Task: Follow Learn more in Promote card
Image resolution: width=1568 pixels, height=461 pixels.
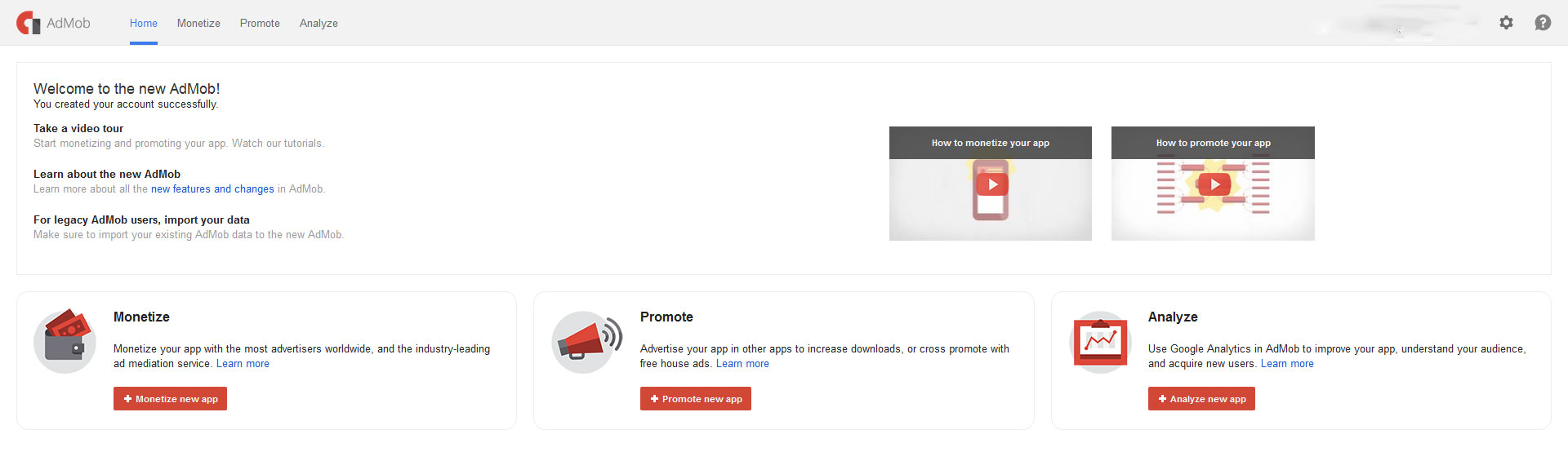Action: click(x=742, y=364)
